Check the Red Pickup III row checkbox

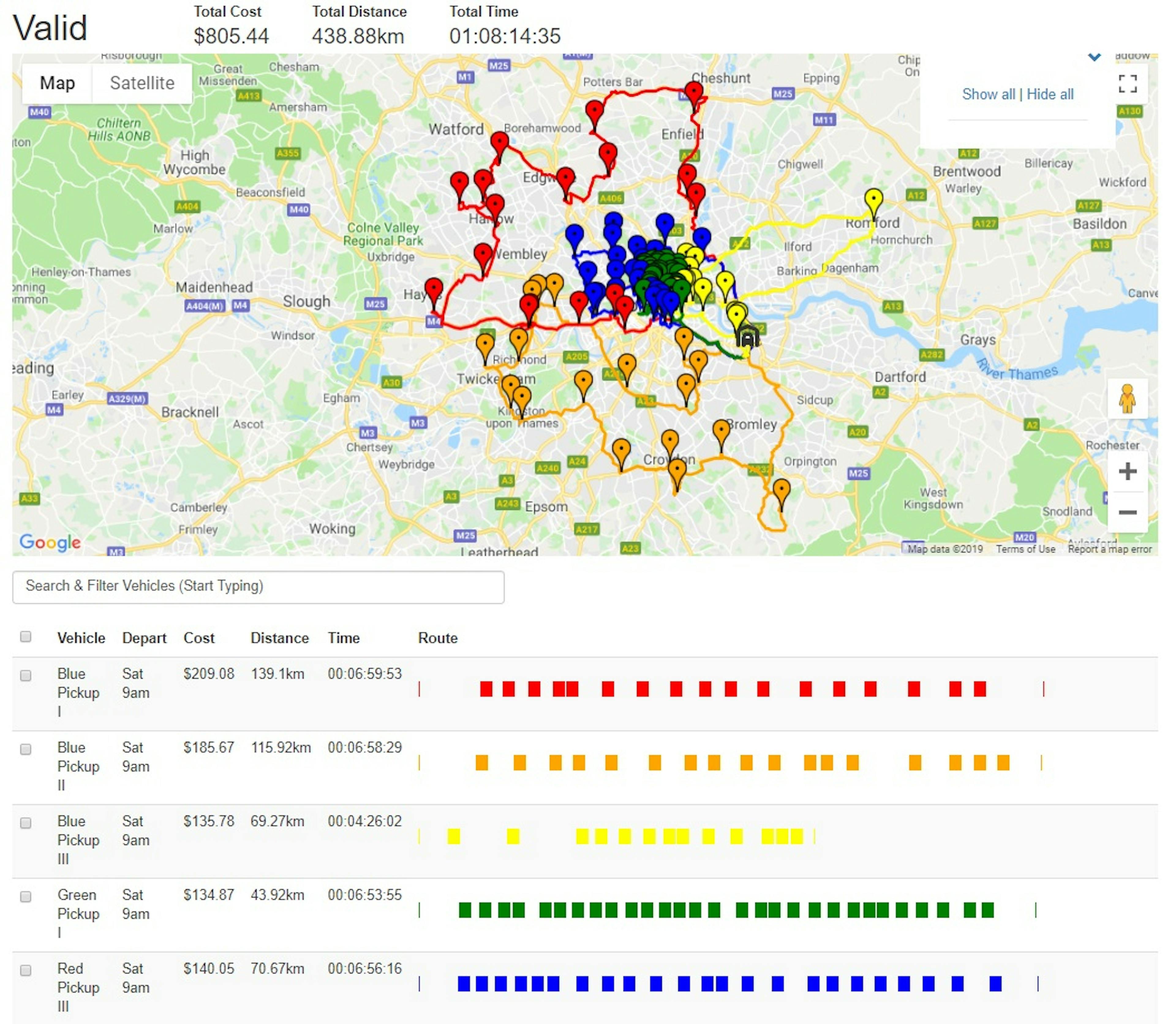(x=26, y=970)
